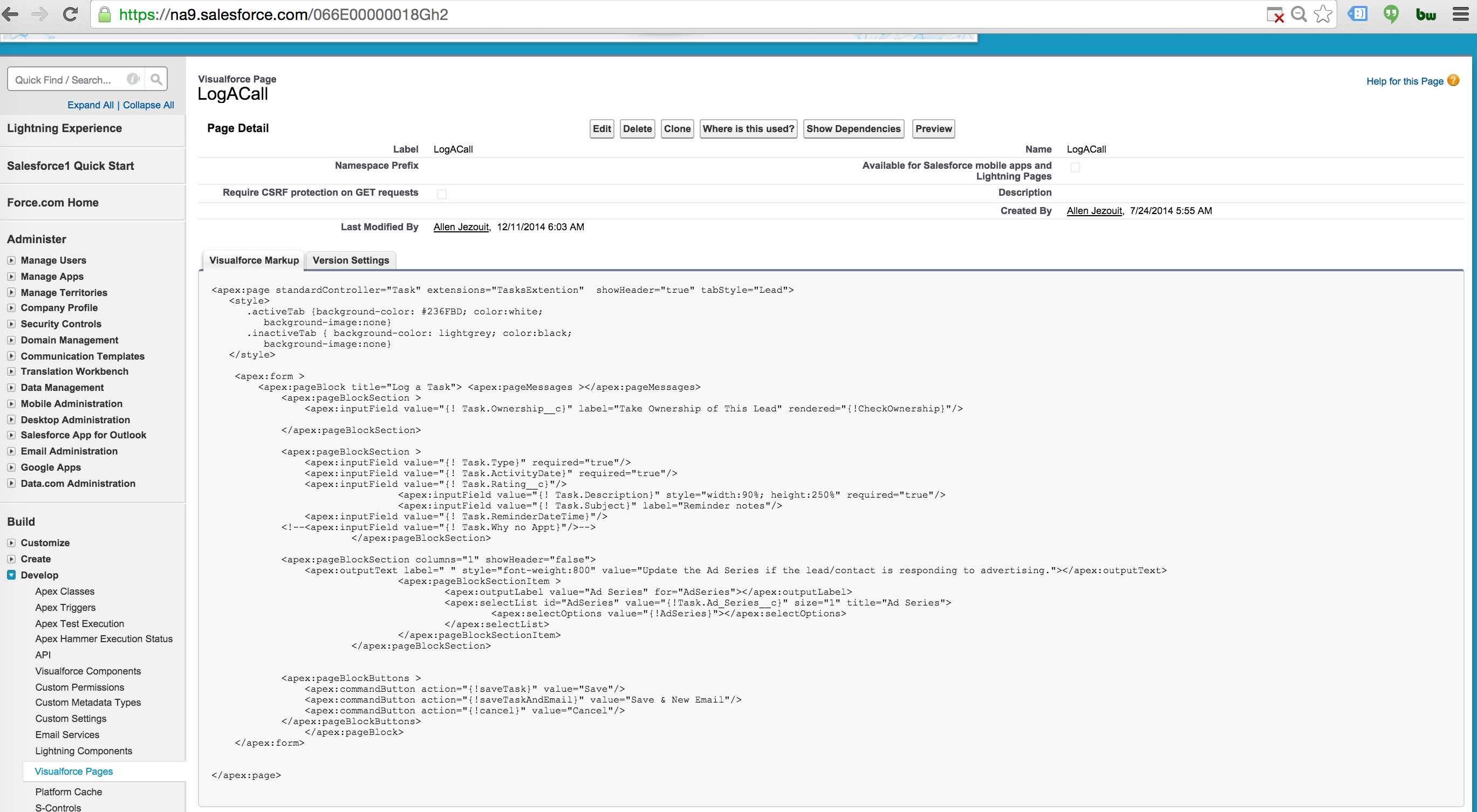Click the browser reload icon
This screenshot has height=812, width=1477.
70,15
